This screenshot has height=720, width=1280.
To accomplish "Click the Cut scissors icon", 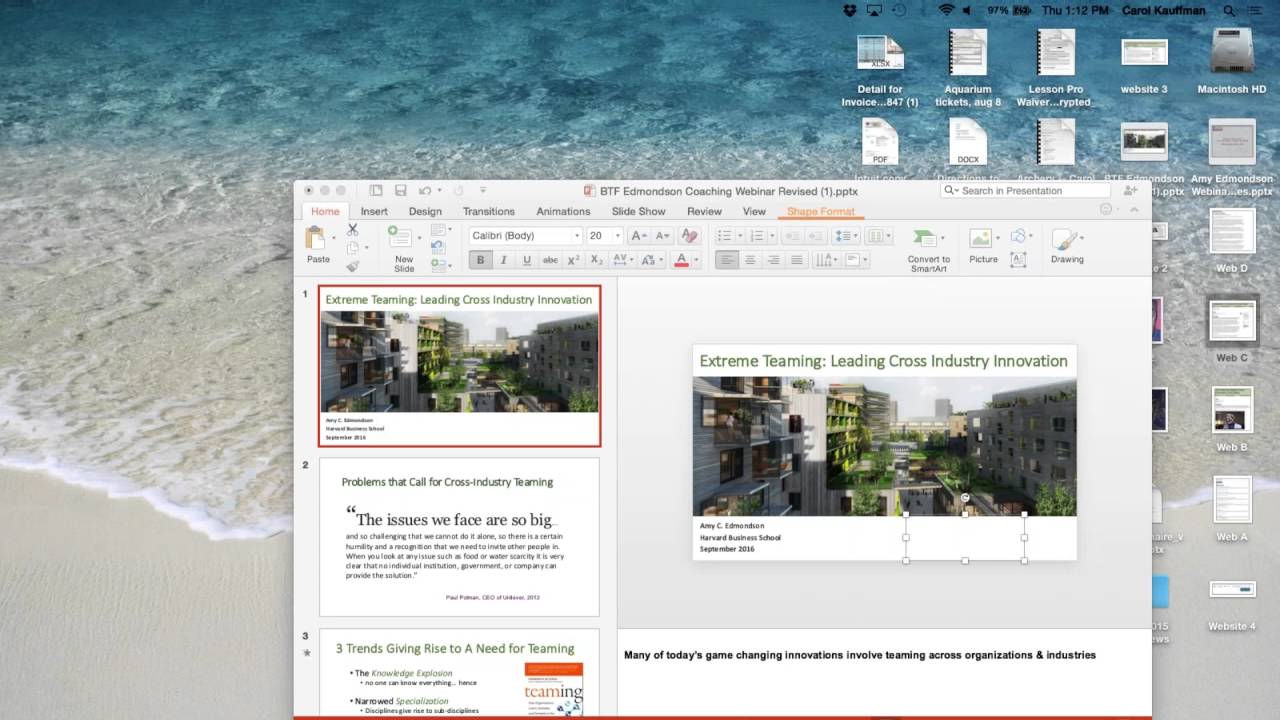I will 353,230.
